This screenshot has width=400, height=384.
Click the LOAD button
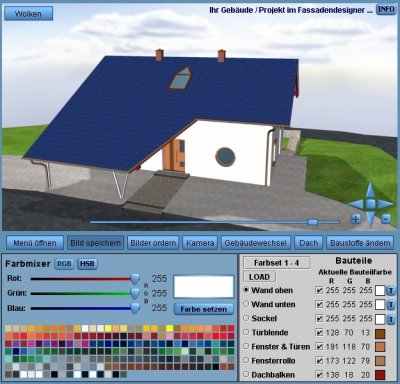(x=260, y=277)
